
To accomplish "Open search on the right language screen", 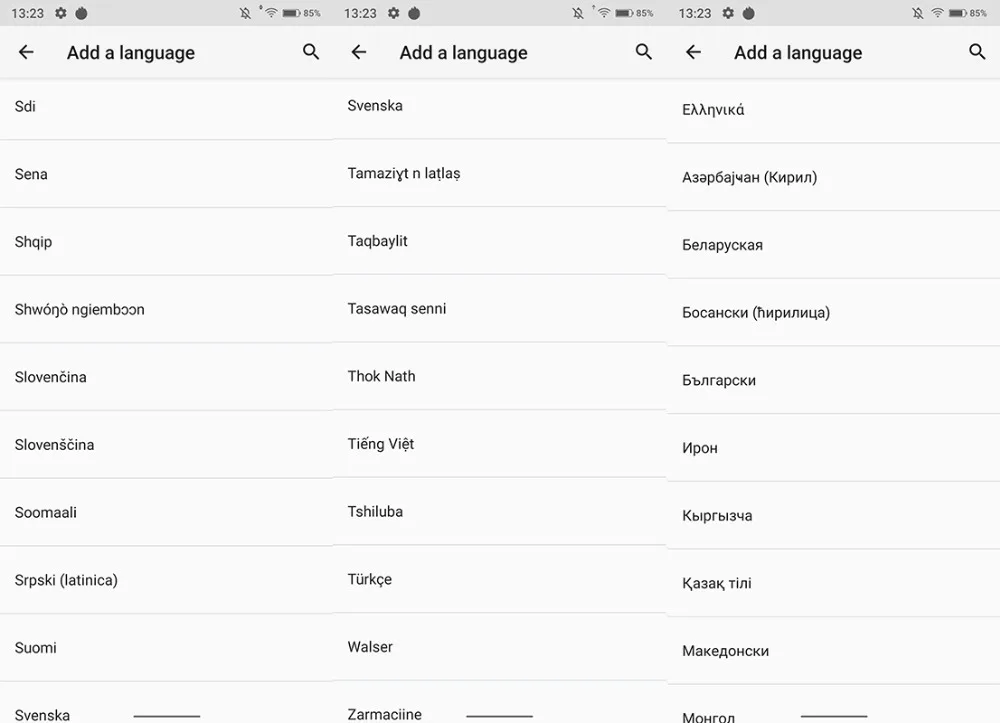I will [977, 52].
